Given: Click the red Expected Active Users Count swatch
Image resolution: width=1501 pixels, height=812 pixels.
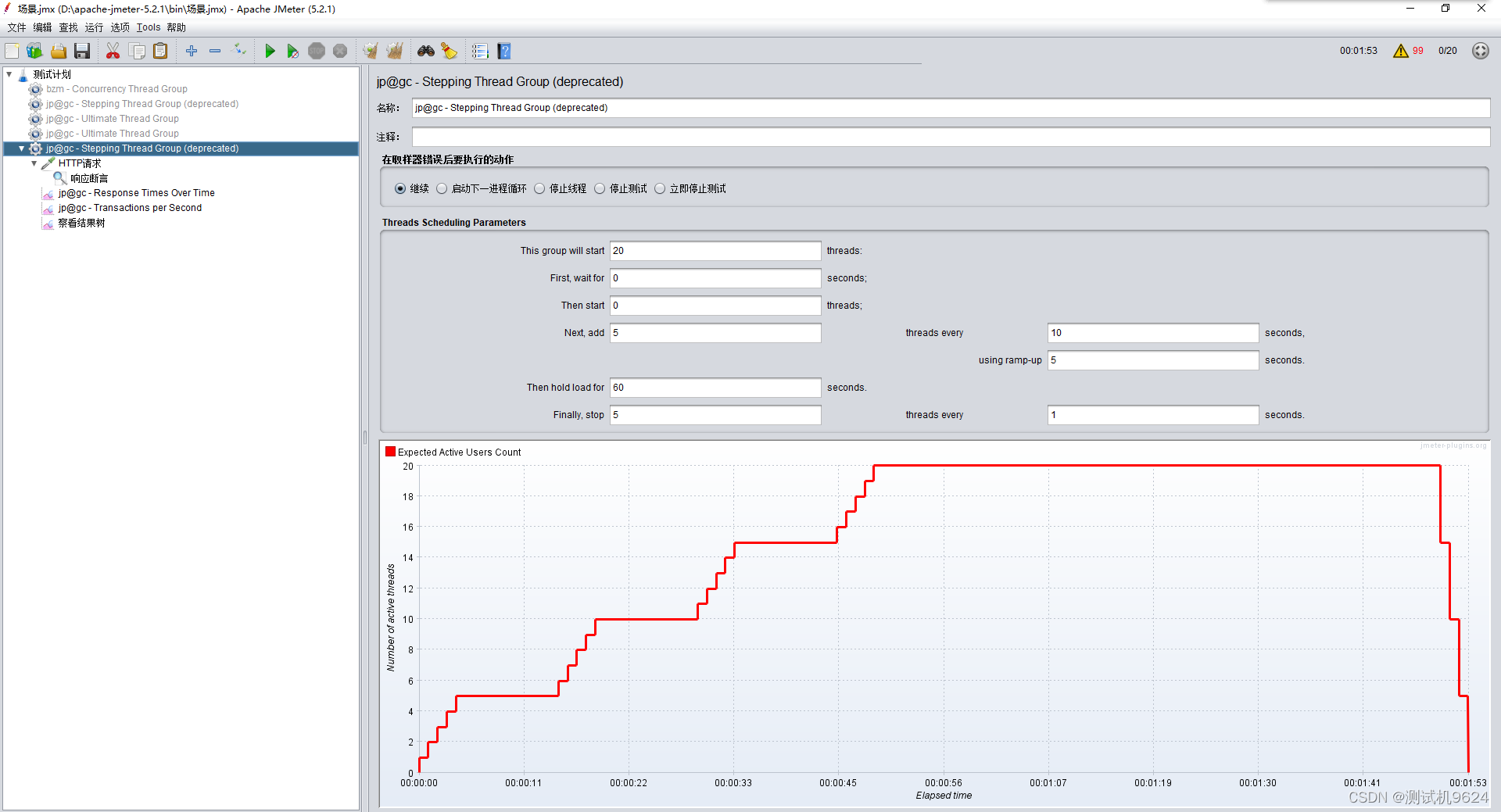Looking at the screenshot, I should 390,452.
